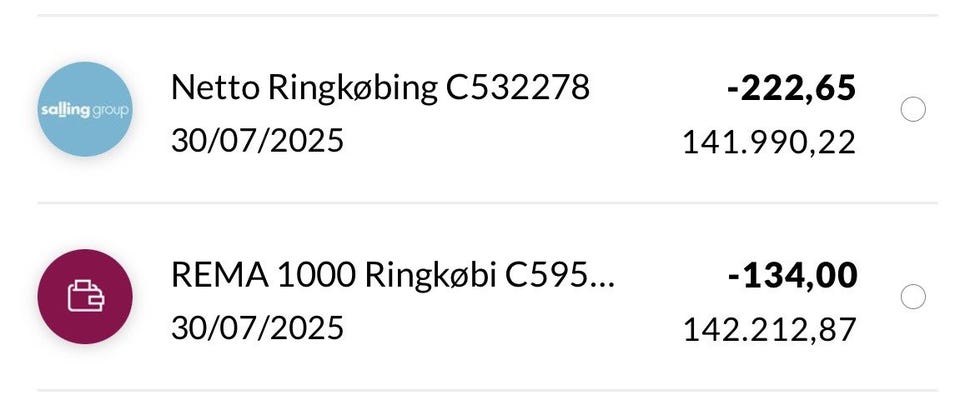Select the radio button for the Netto transaction

[913, 109]
